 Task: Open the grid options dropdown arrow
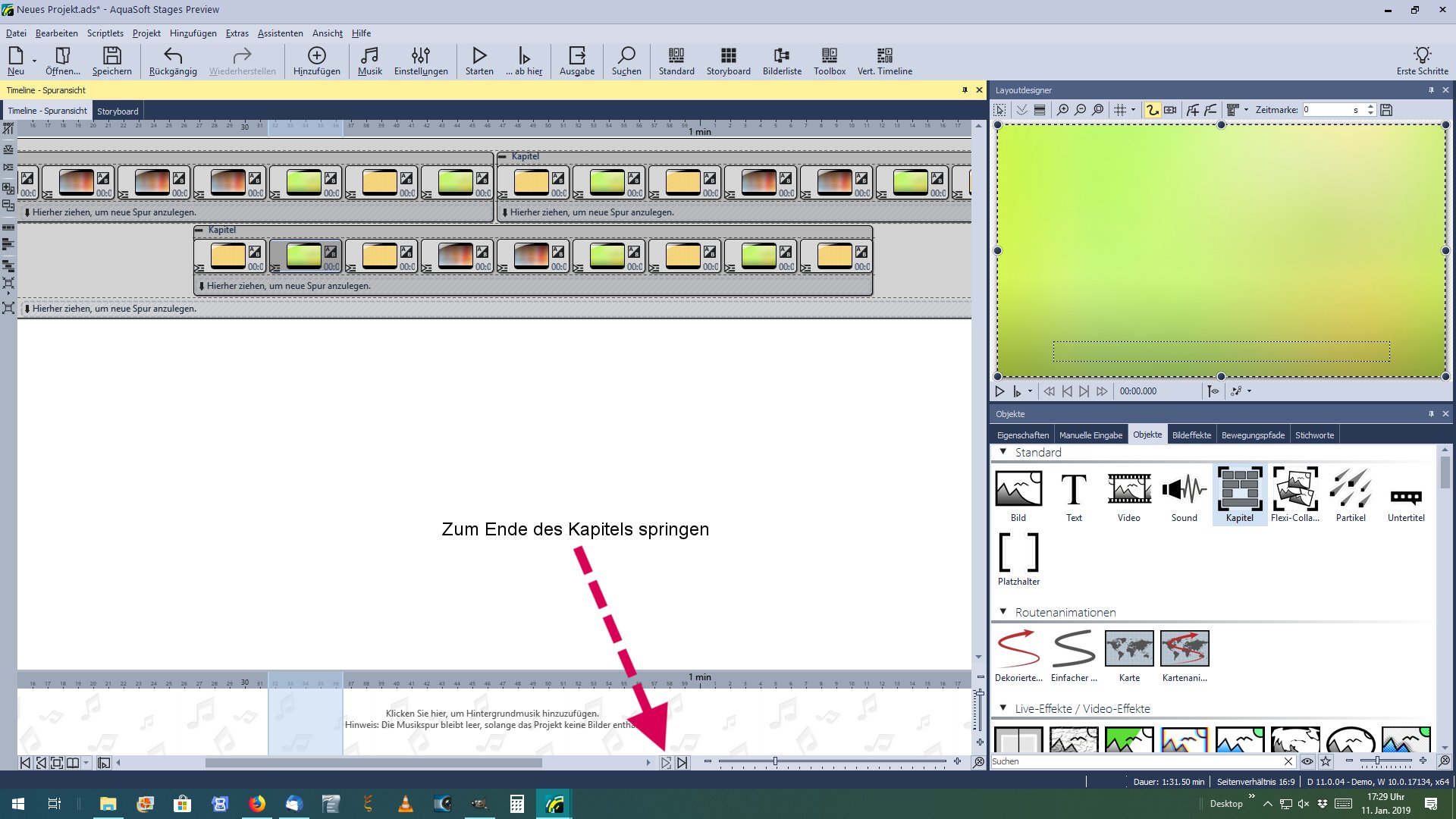[x=1134, y=110]
